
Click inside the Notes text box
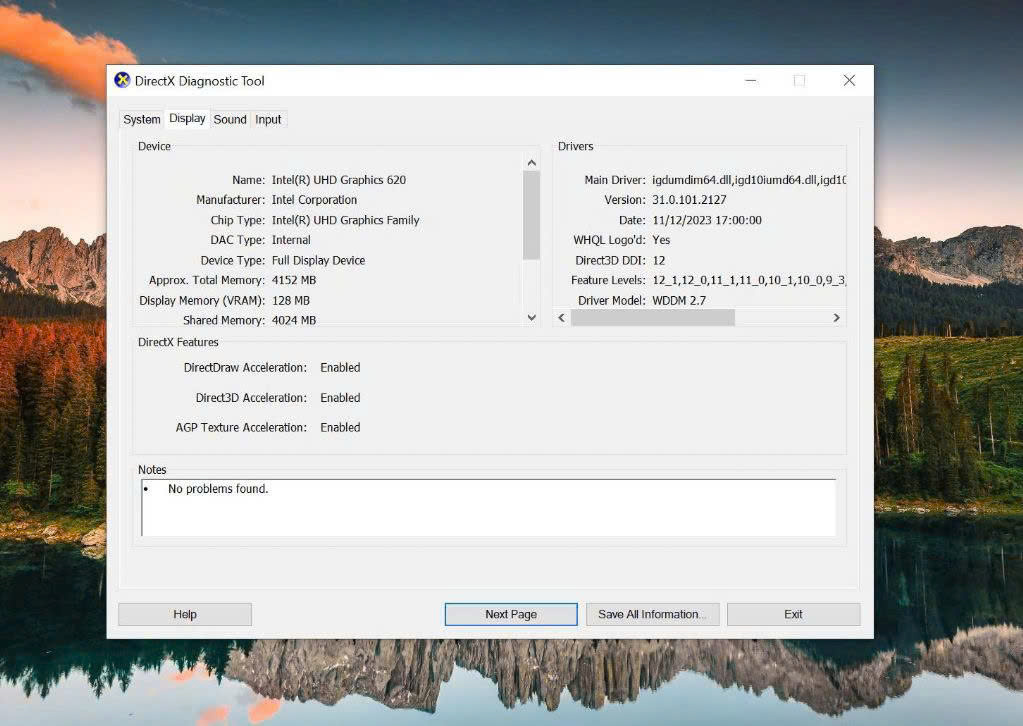click(x=488, y=507)
